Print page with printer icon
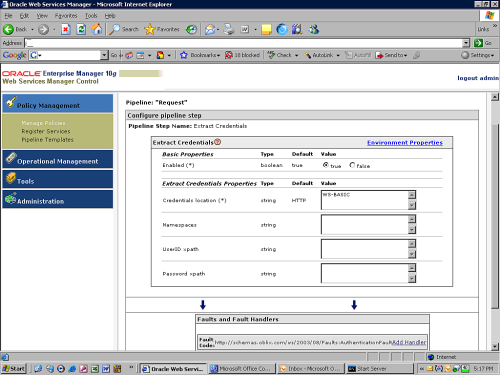This screenshot has width=500, height=375. (229, 29)
